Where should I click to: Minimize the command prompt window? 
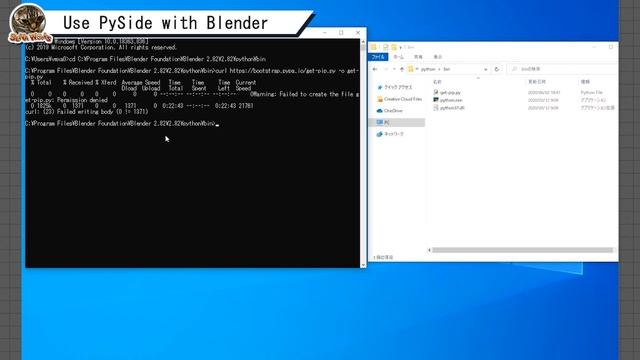325,33
